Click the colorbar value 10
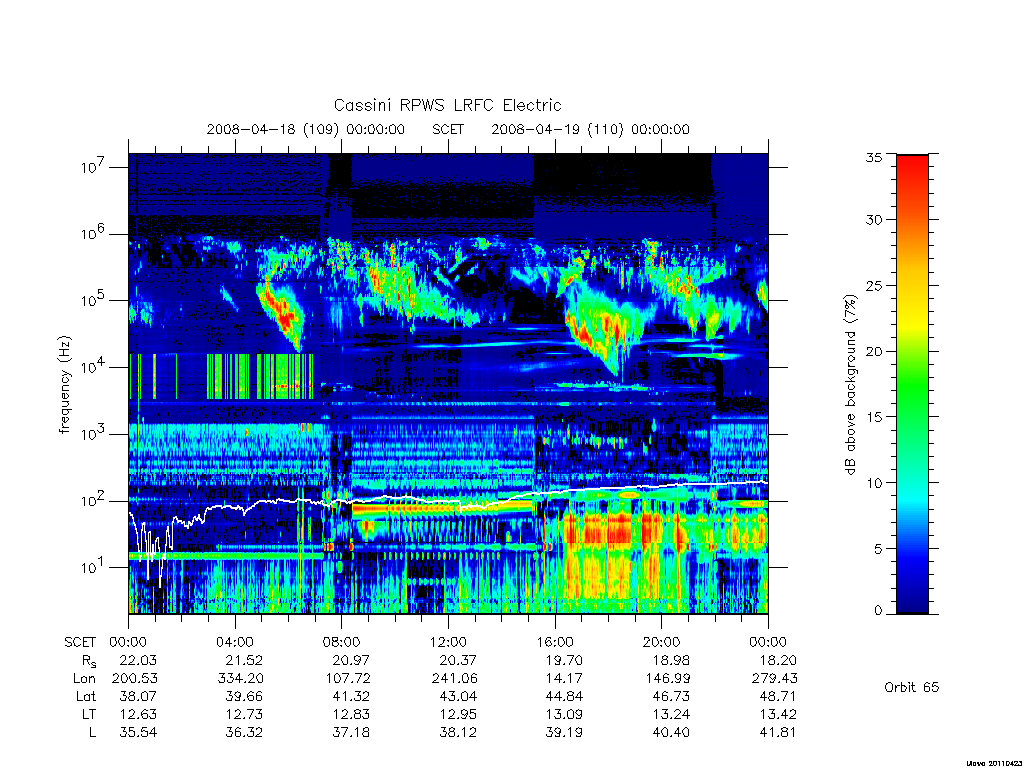The height and width of the screenshot is (768, 1024). point(873,483)
